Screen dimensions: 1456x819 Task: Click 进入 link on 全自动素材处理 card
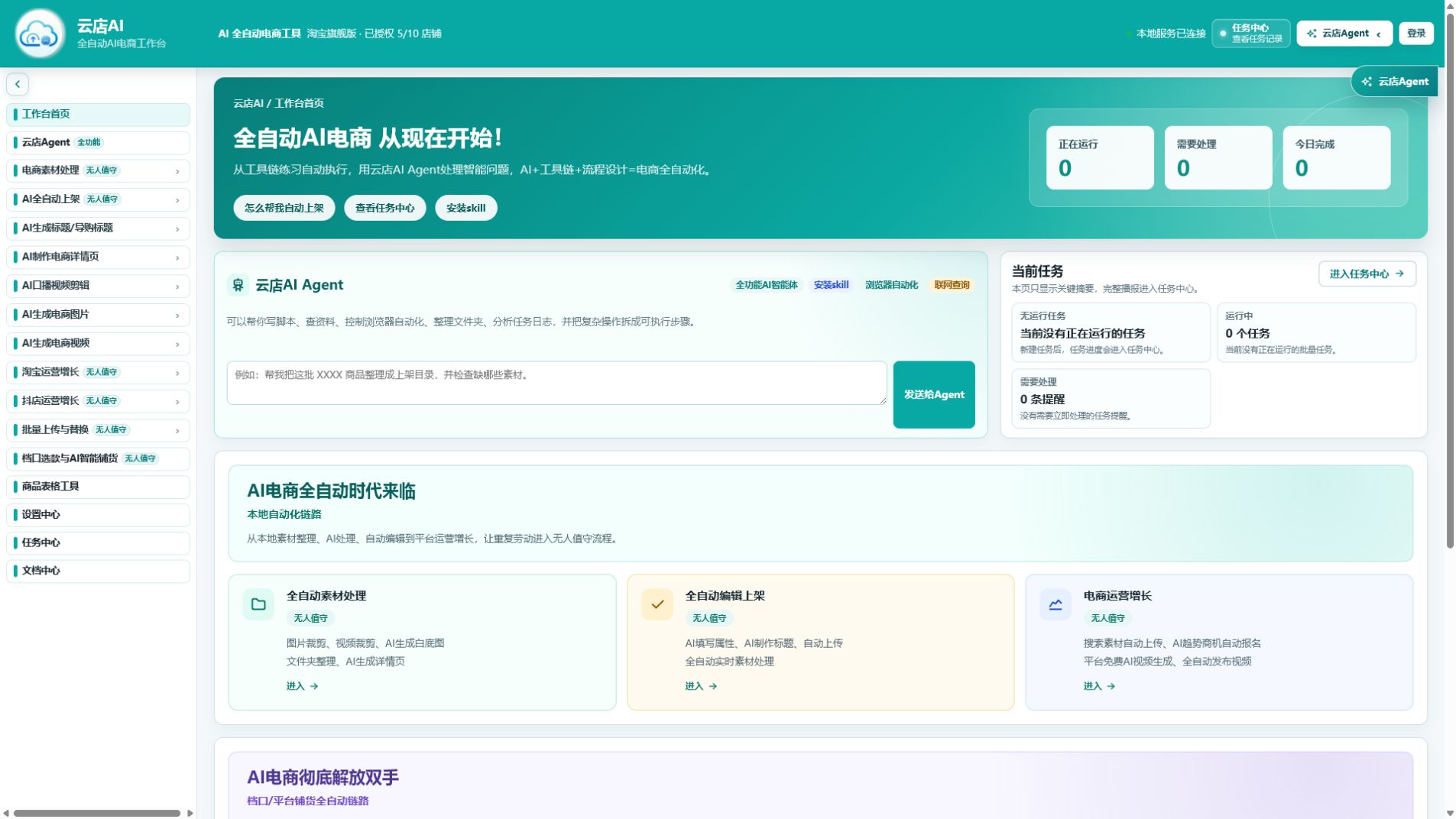(303, 686)
